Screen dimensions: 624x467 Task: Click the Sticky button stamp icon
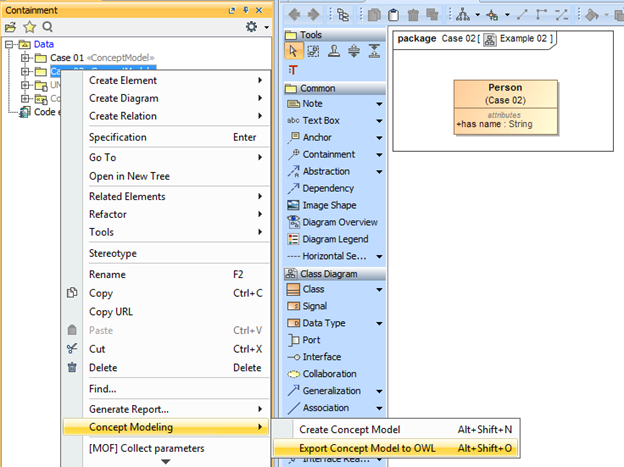(332, 51)
